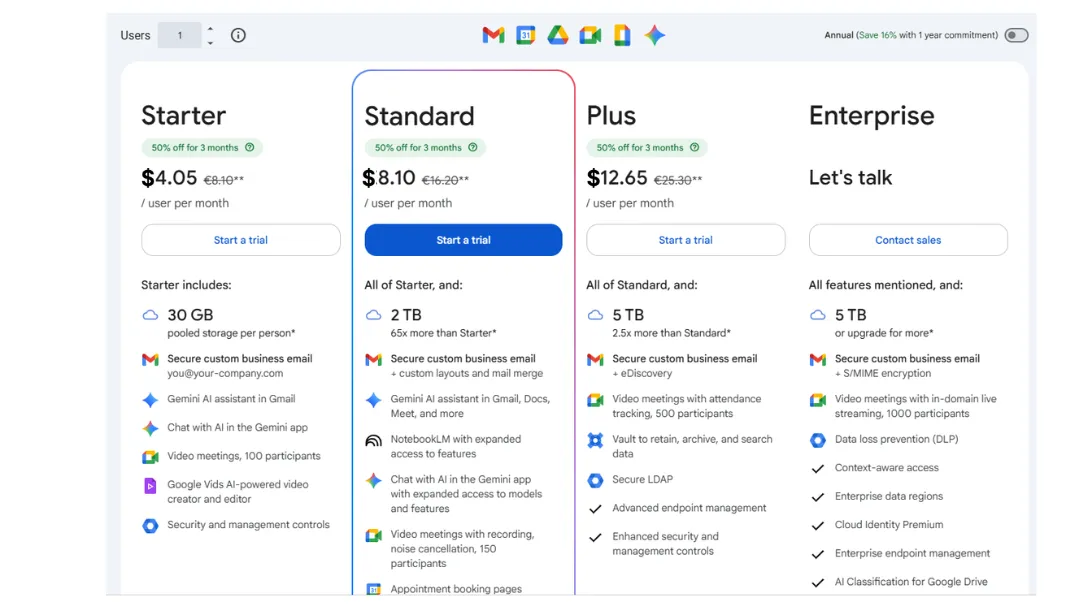This screenshot has width=1080, height=608.
Task: Click Gemini icon by Gemini AI assistant in Gmail
Action: click(x=150, y=400)
